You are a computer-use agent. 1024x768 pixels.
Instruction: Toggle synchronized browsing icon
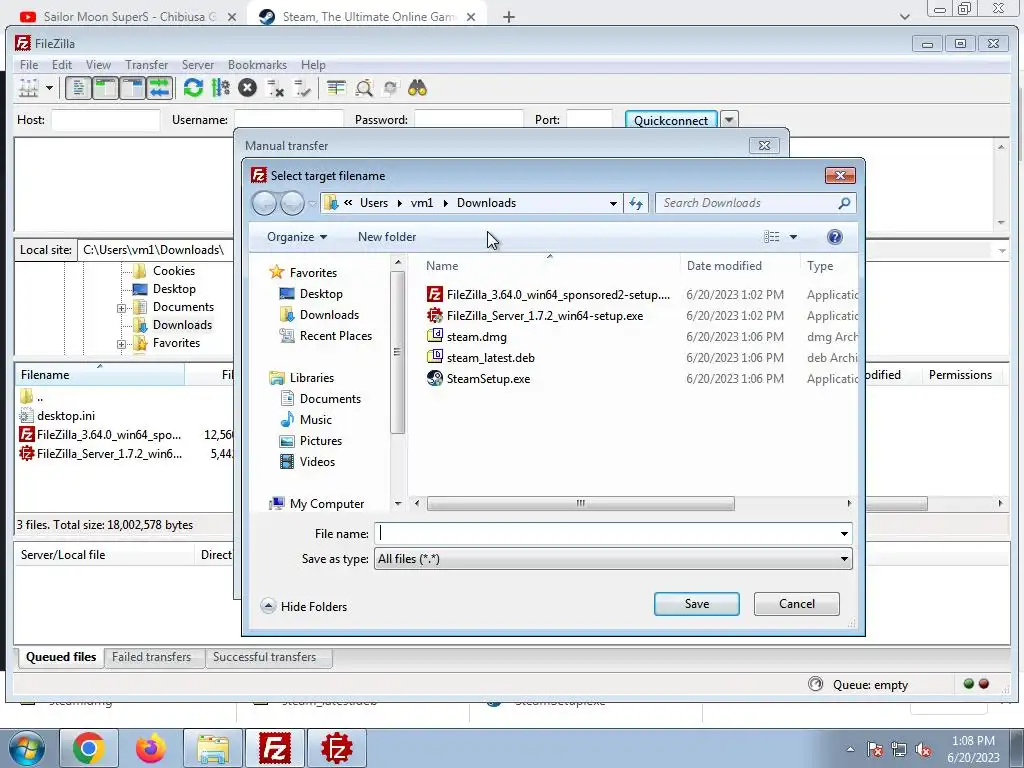[391, 88]
